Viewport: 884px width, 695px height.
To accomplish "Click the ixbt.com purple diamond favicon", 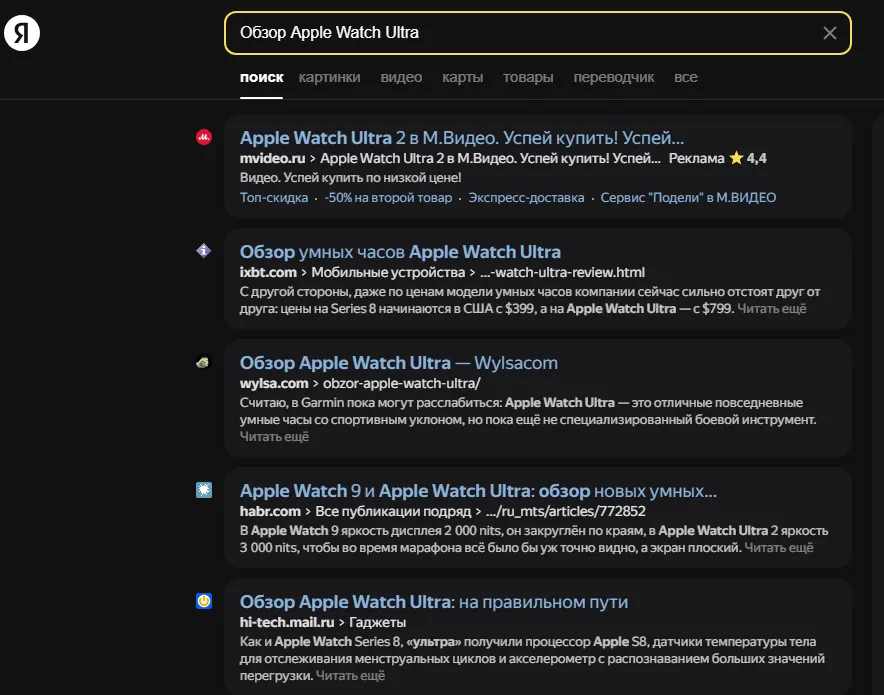I will point(204,251).
